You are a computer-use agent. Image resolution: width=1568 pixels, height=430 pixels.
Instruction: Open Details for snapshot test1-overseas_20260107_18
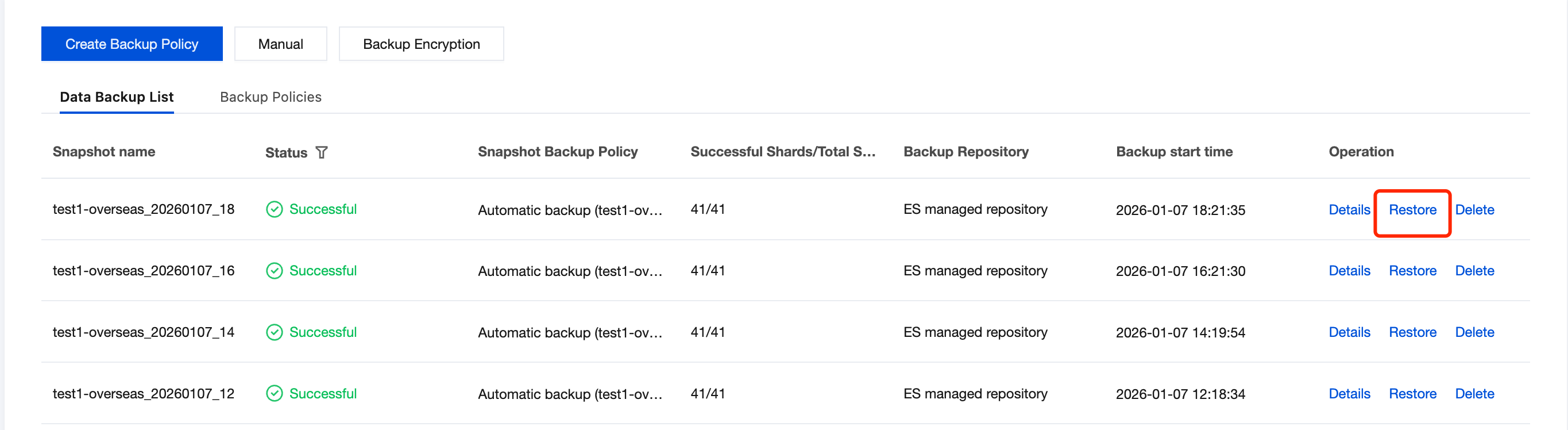1349,209
